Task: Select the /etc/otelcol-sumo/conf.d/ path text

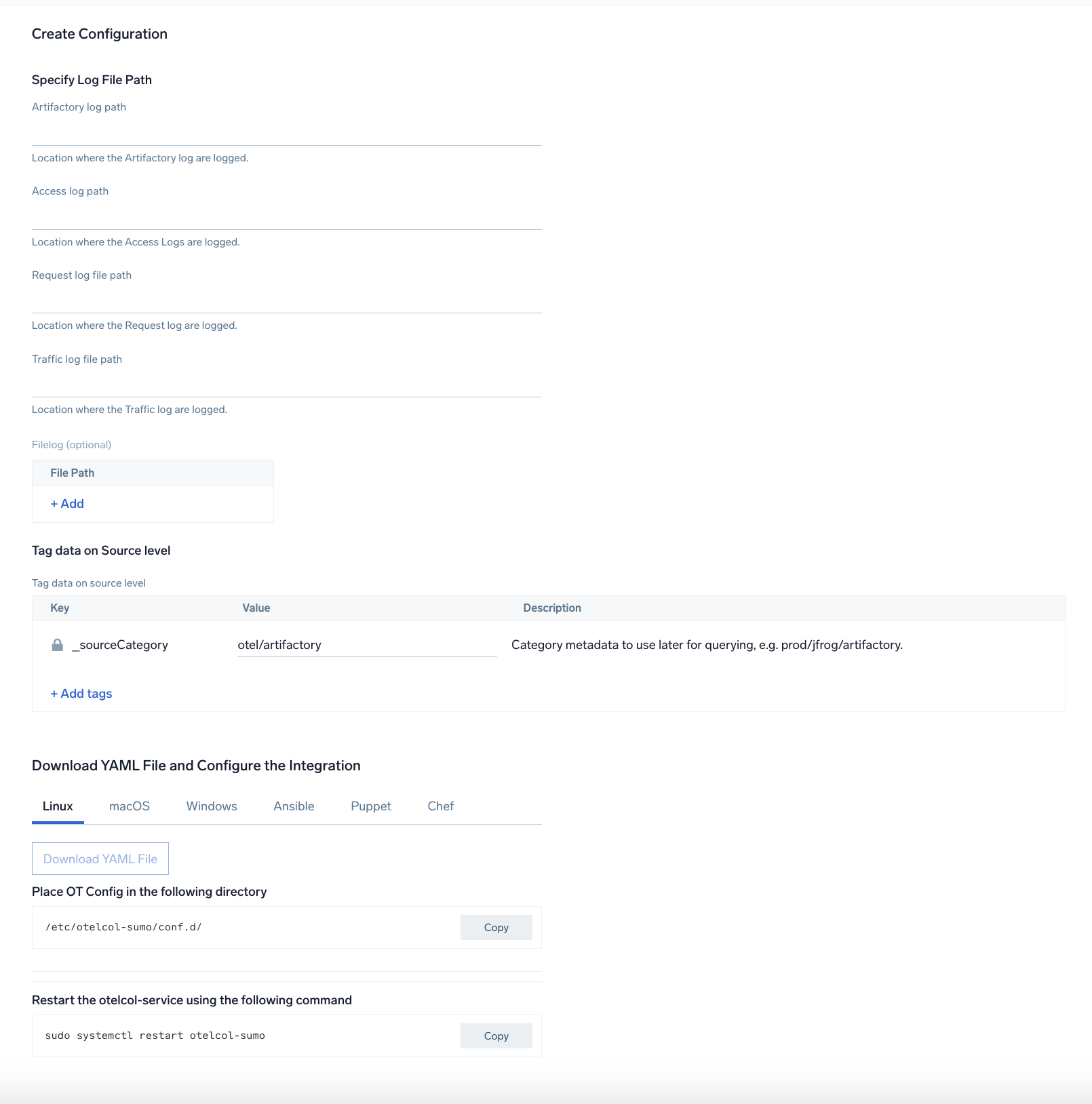Action: coord(123,927)
